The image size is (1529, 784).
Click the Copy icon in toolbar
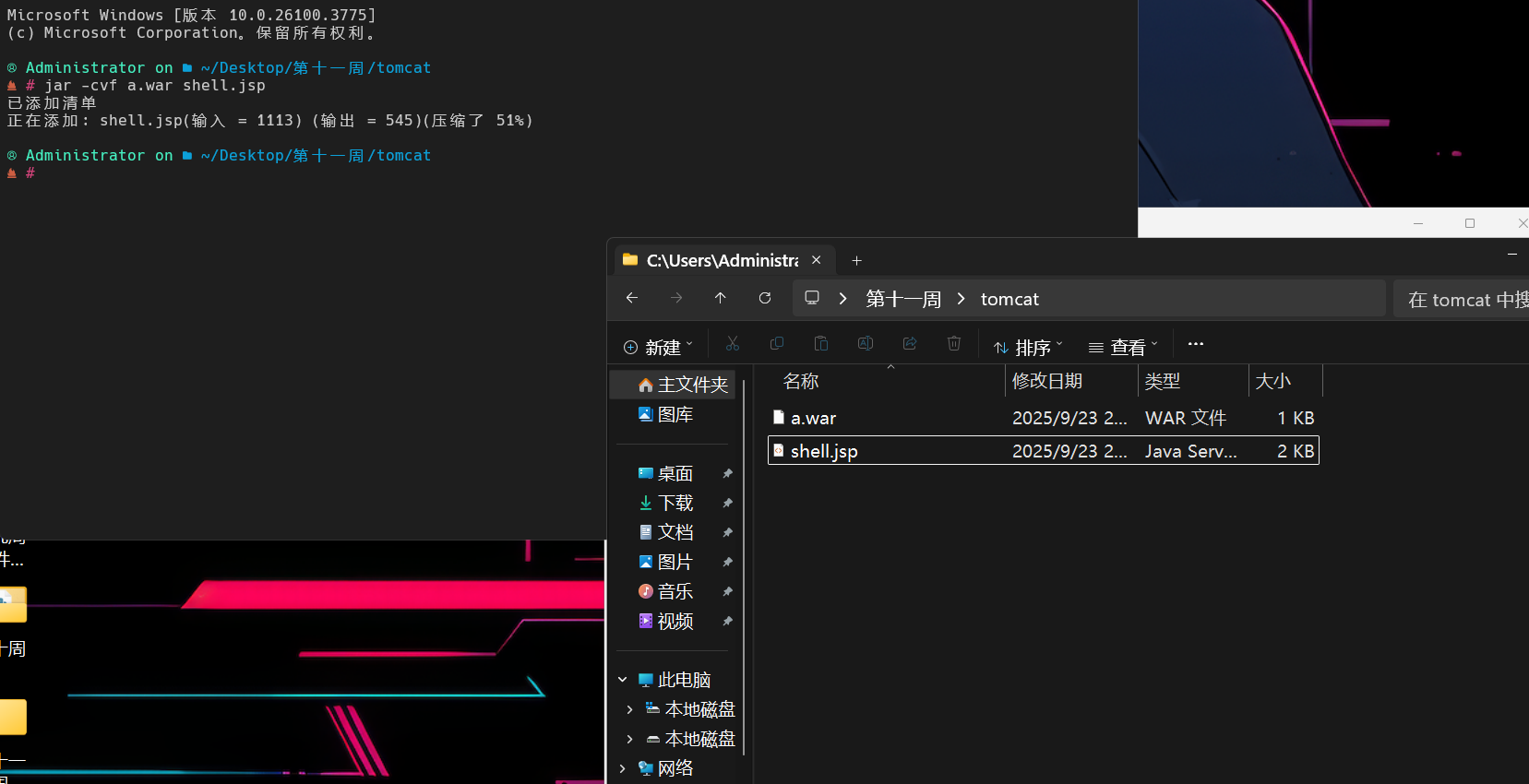point(777,344)
